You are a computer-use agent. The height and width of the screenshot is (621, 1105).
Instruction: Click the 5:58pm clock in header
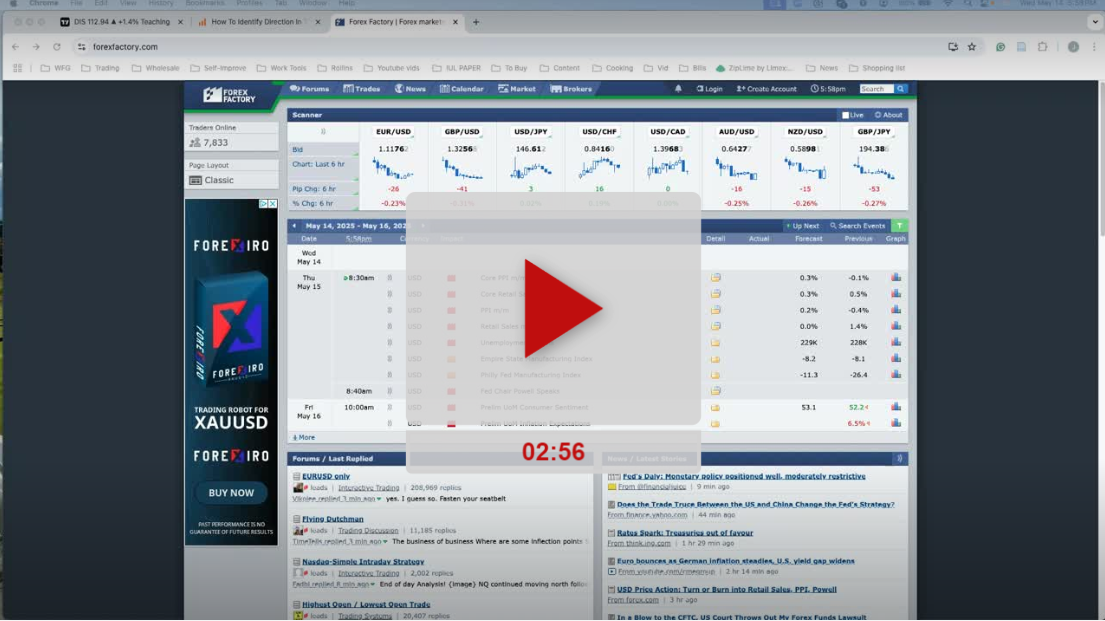(828, 89)
